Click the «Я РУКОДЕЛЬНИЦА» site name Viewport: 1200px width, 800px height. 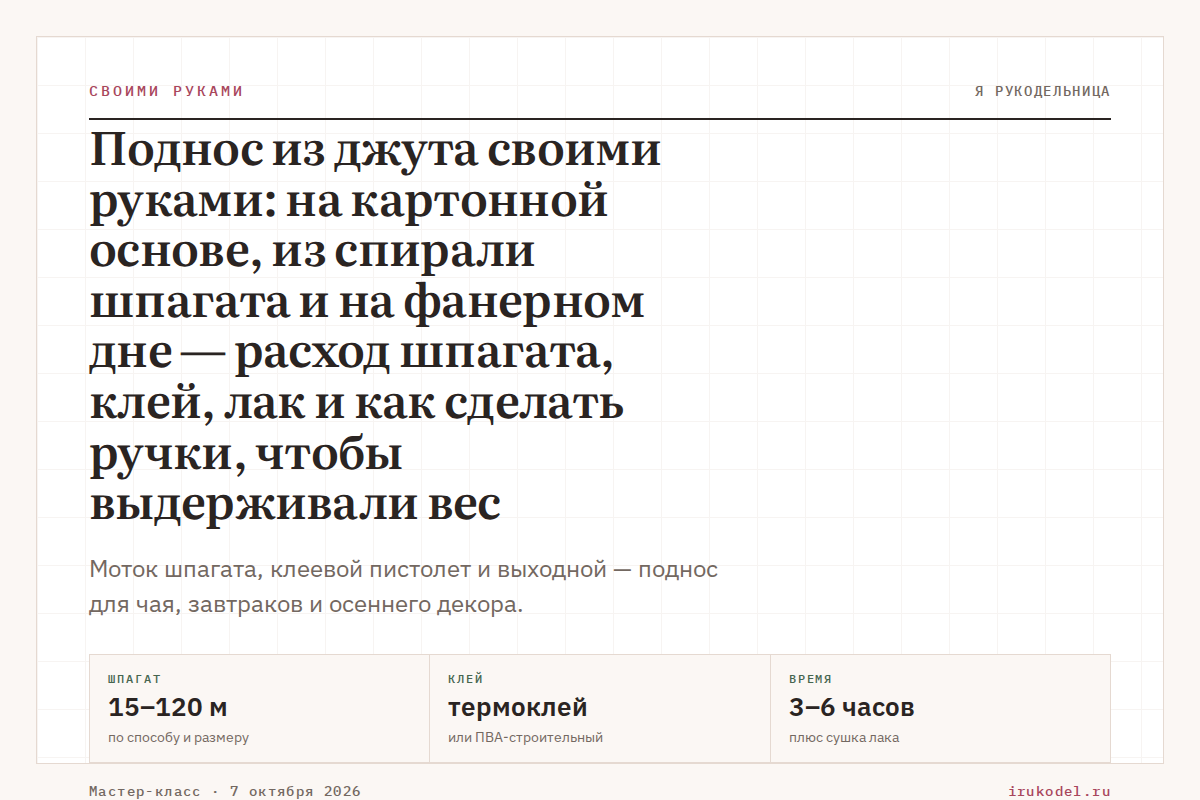click(x=1042, y=91)
